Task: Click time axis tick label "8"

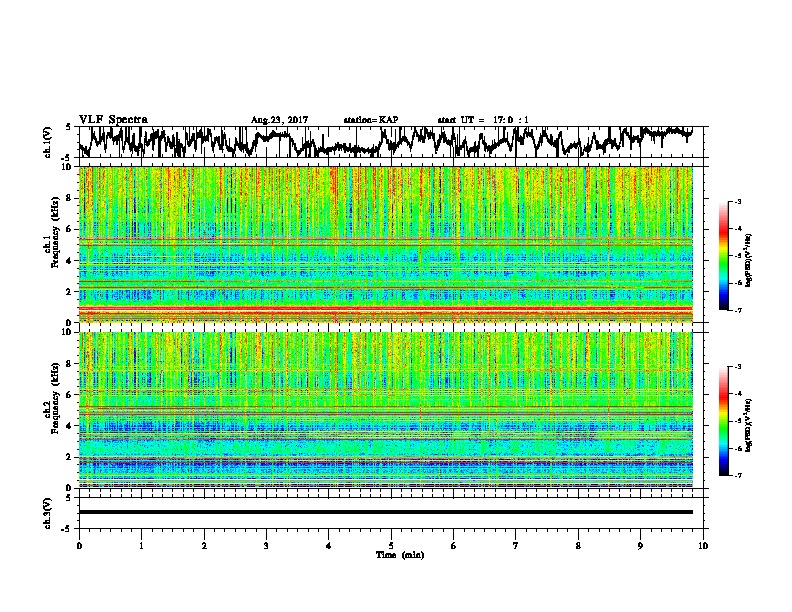Action: pos(578,545)
